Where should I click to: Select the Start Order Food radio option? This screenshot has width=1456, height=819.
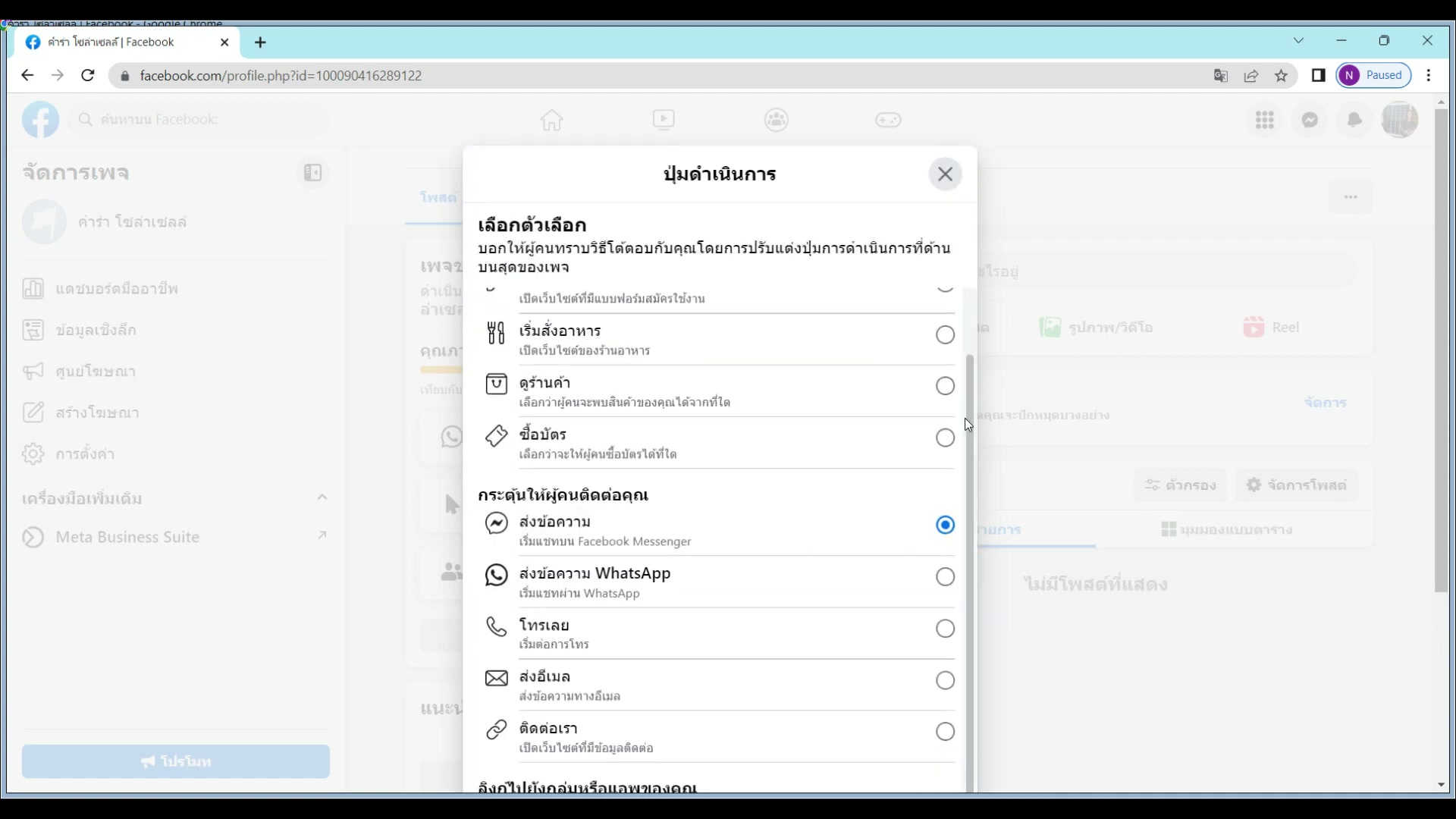tap(945, 335)
